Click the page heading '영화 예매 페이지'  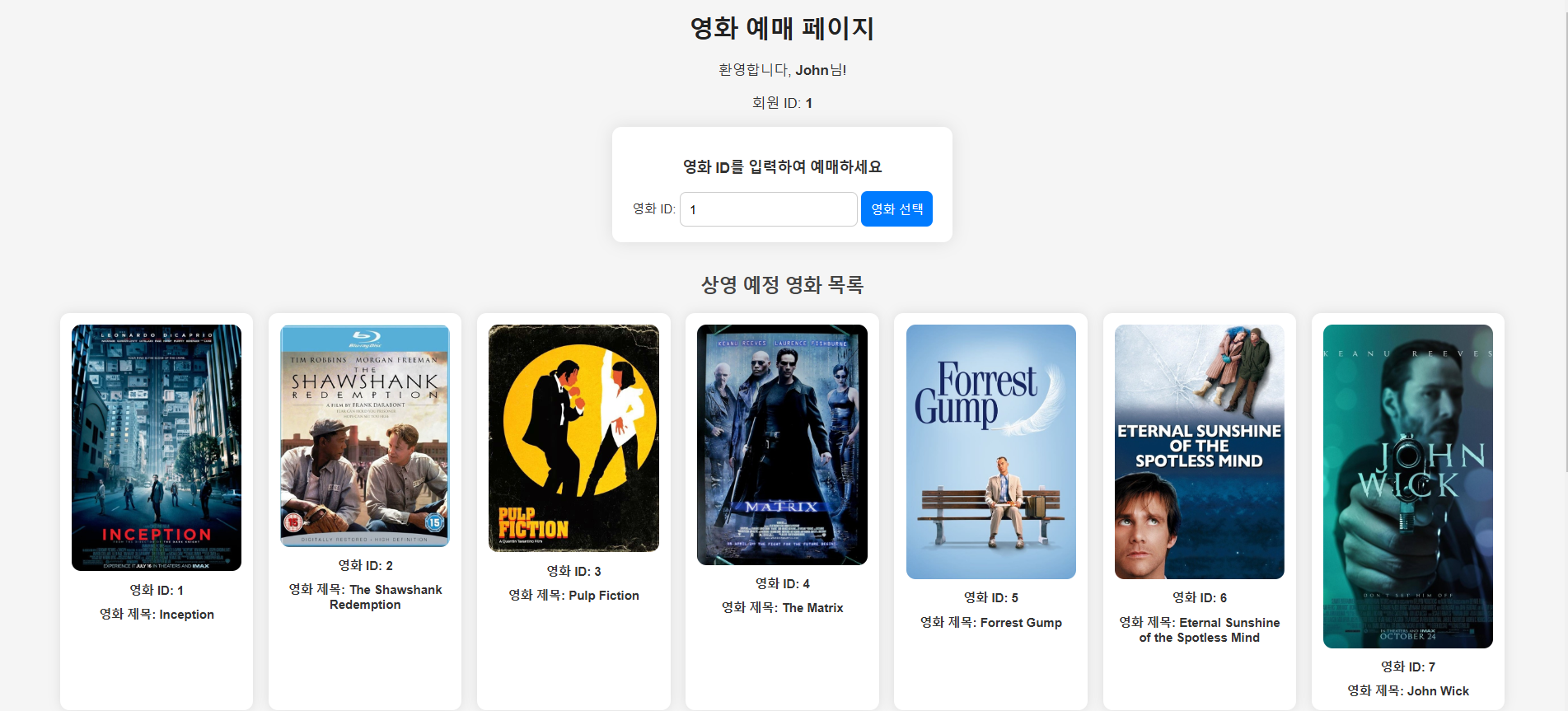[782, 29]
